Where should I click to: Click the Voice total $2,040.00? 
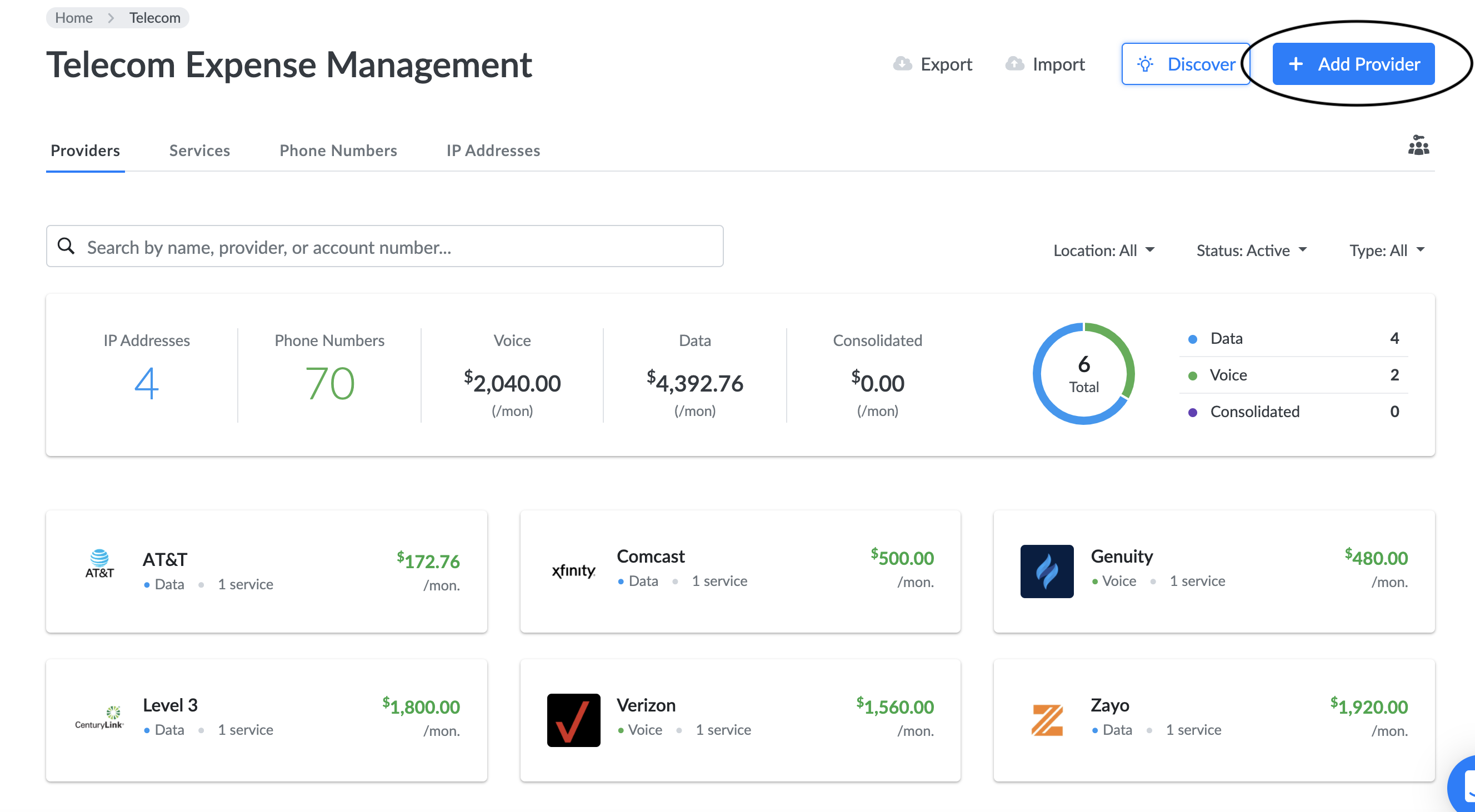pos(512,383)
